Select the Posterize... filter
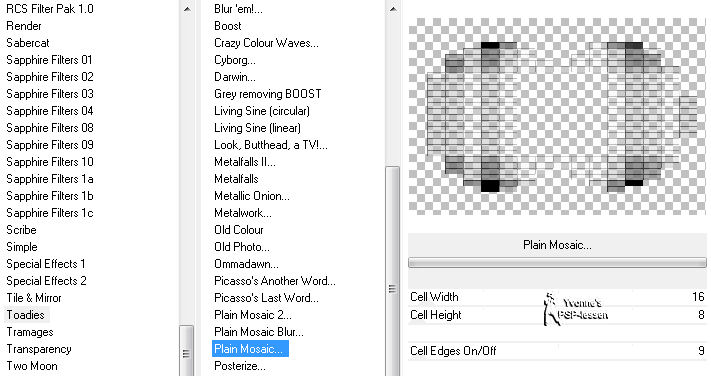 coord(240,366)
